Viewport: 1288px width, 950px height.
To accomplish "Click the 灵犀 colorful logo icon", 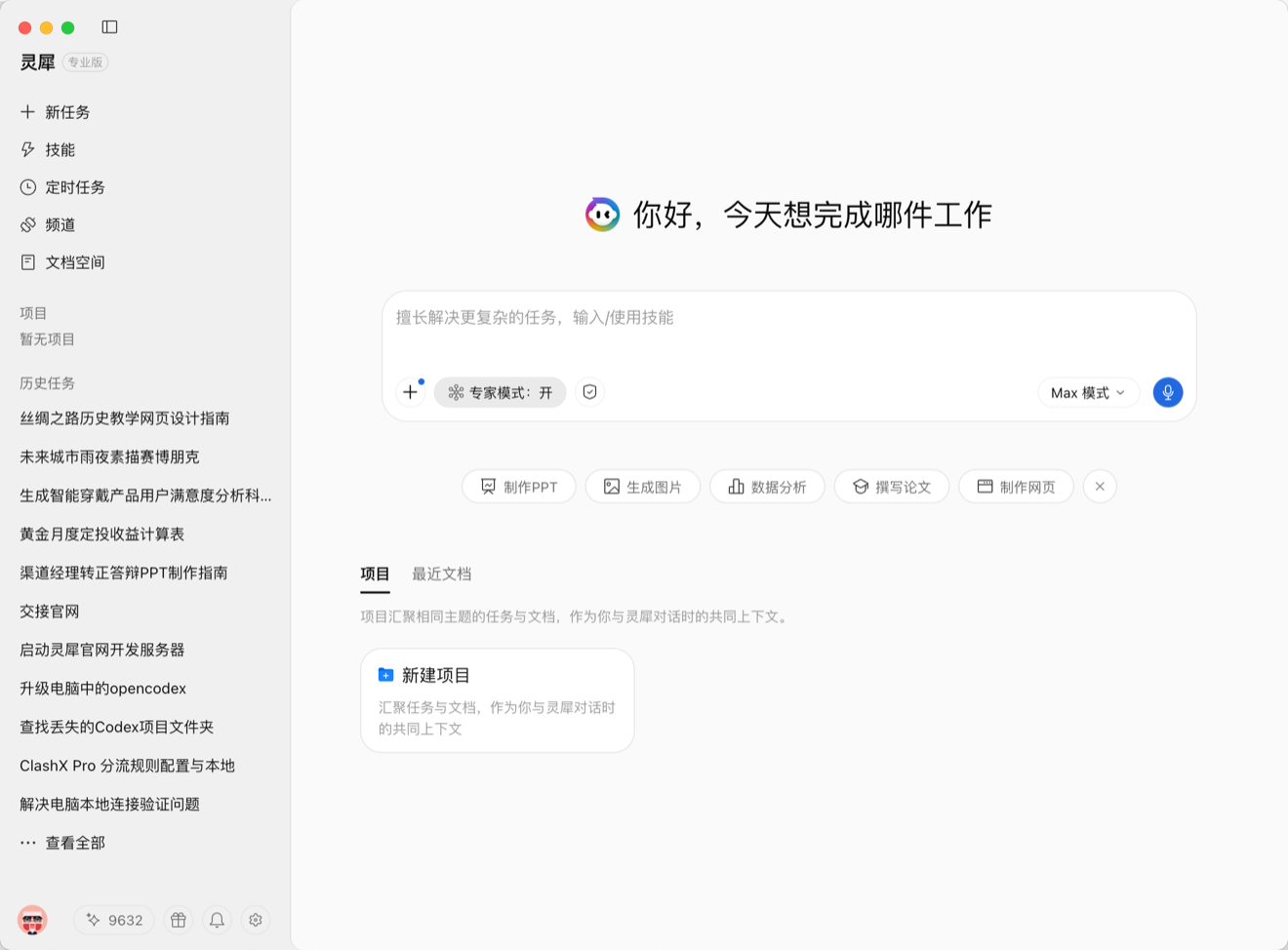I will pos(602,215).
